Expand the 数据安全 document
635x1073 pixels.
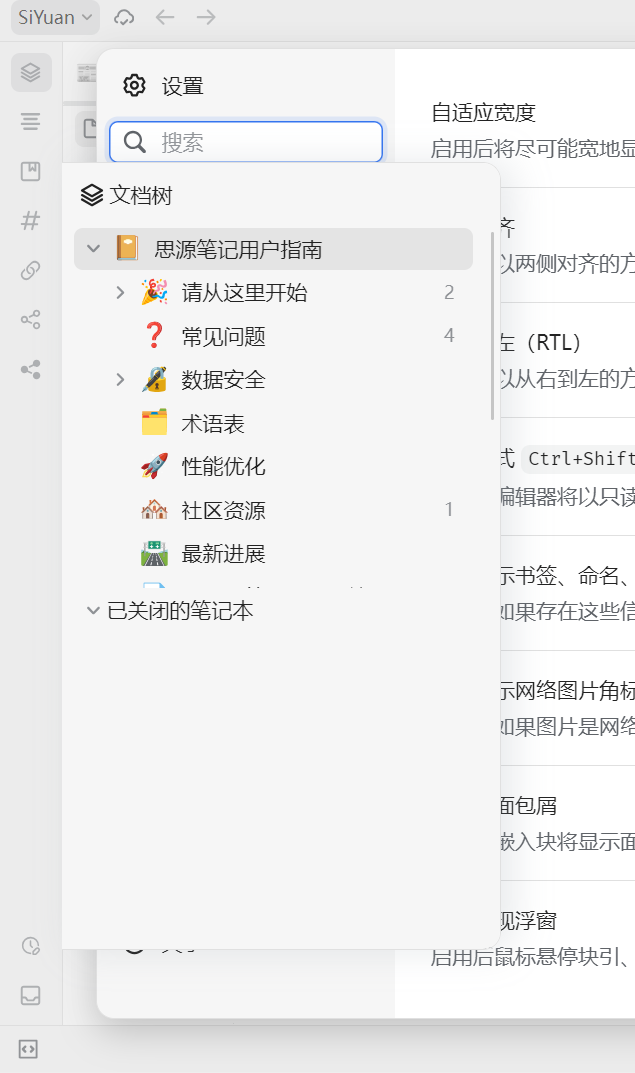(x=120, y=379)
